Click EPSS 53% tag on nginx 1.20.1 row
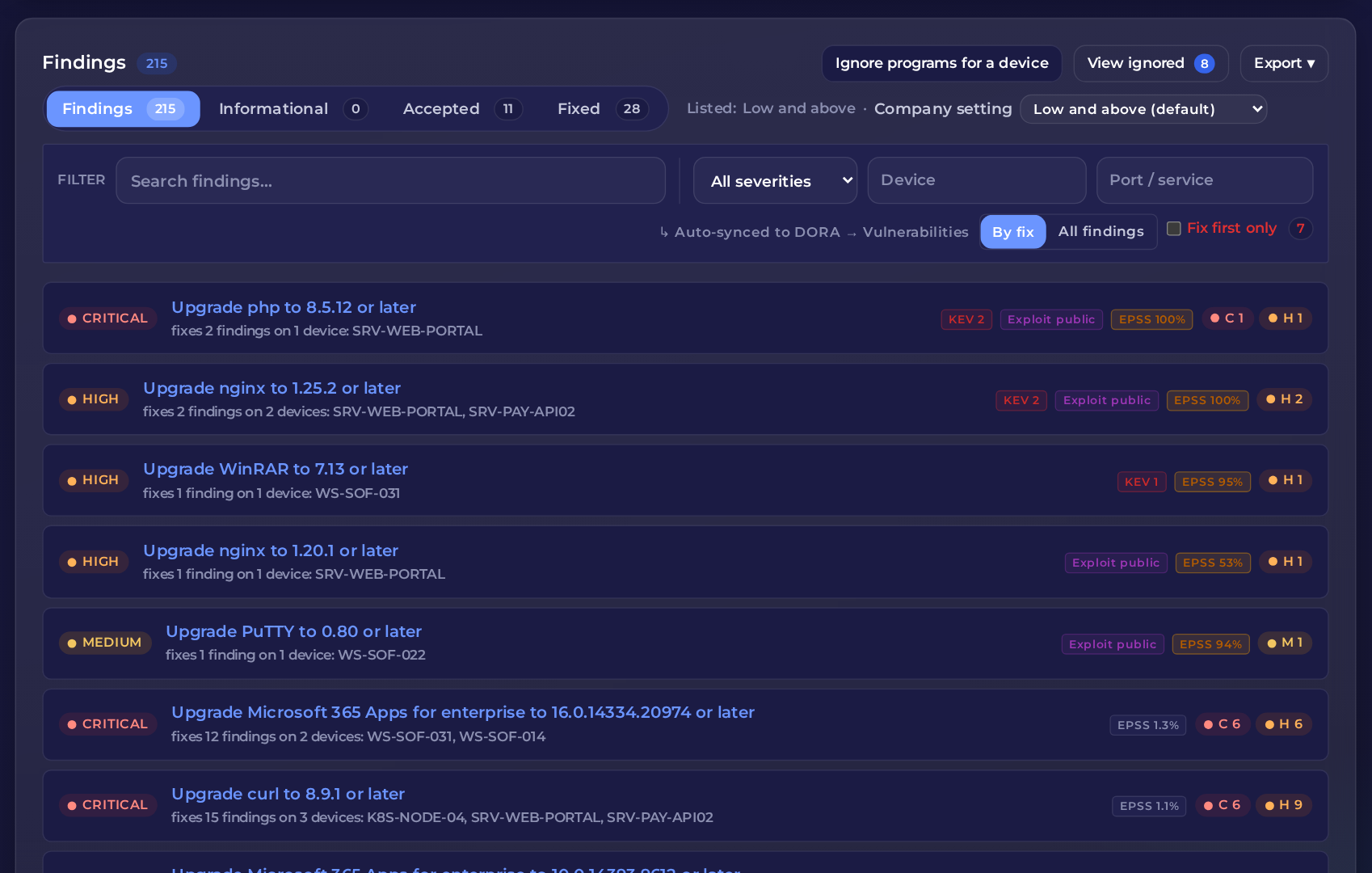Viewport: 1372px width, 873px height. click(x=1213, y=563)
